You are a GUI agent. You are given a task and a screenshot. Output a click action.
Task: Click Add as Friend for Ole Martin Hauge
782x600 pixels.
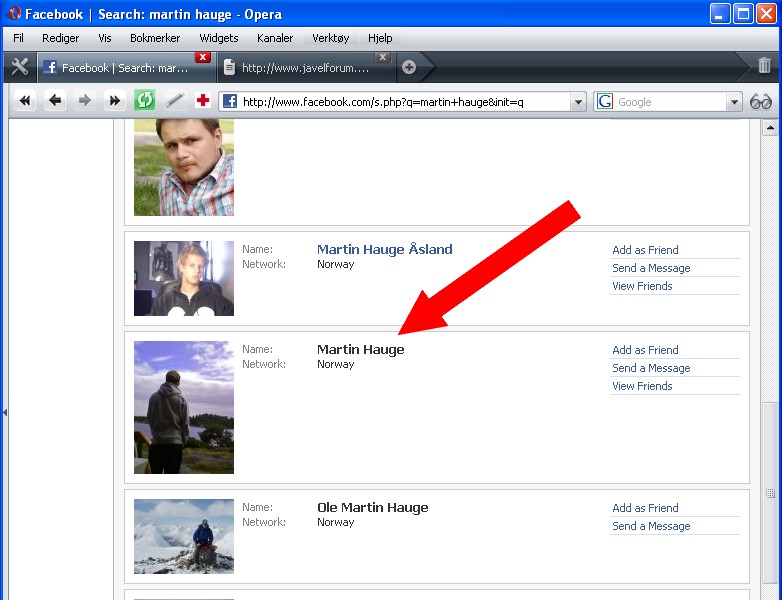click(x=645, y=508)
